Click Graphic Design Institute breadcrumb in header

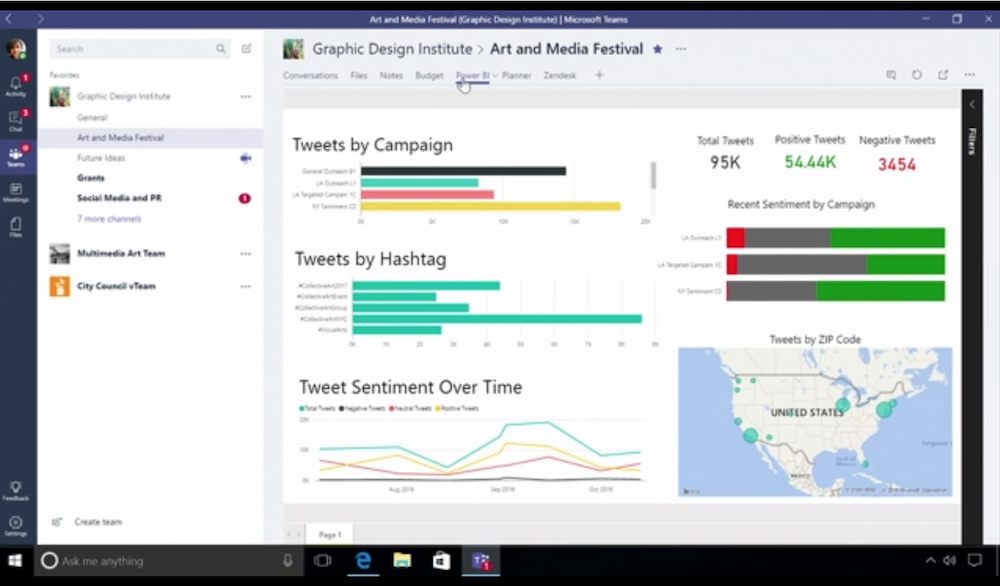[x=392, y=49]
